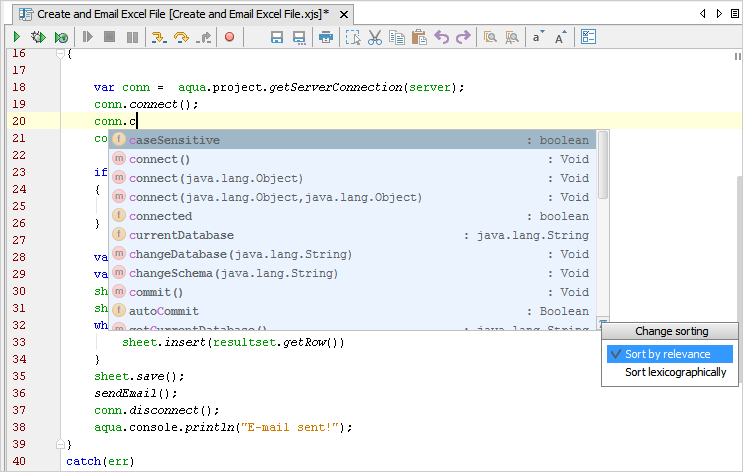Click 'sheet.save();' on line 35

[139, 376]
